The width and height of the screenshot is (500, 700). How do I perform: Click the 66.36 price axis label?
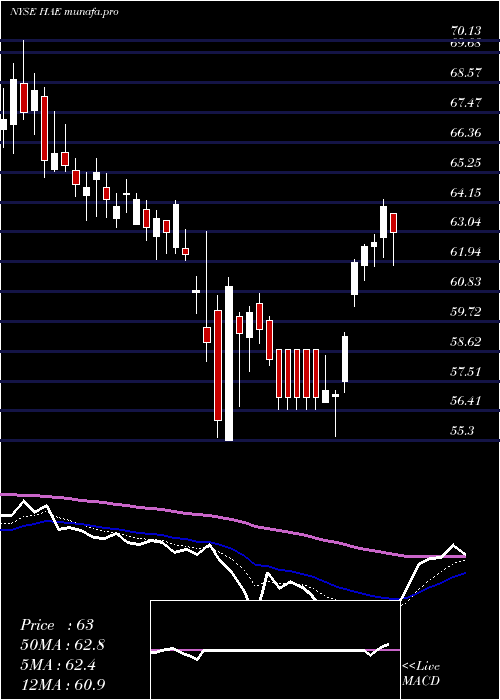coord(466,133)
